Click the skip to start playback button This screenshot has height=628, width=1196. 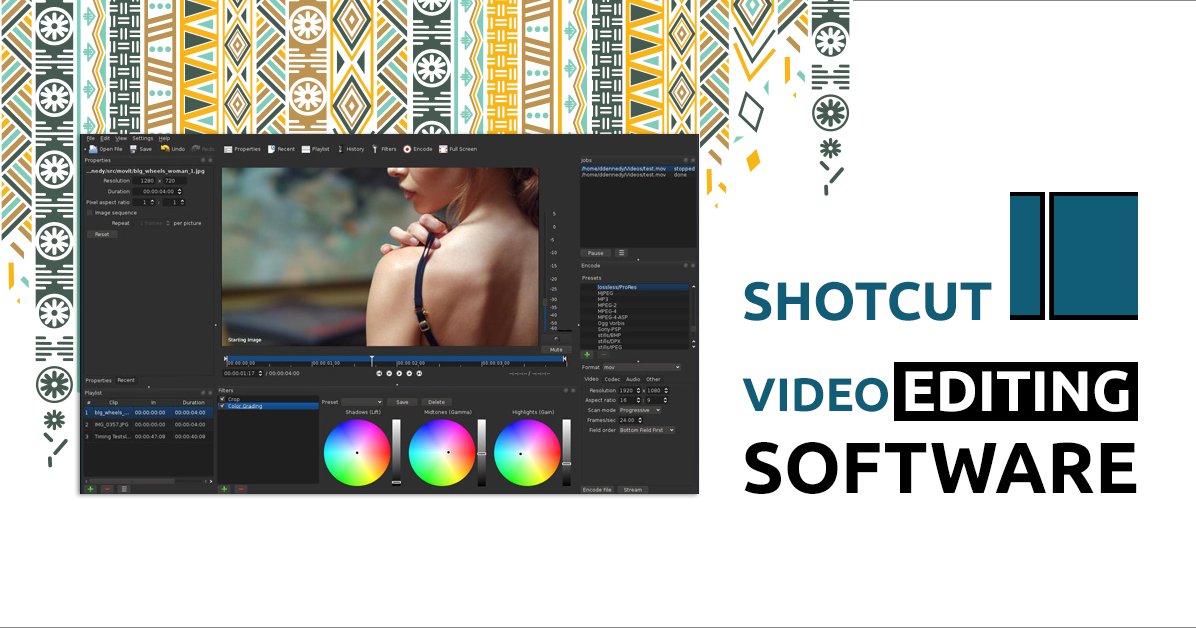pyautogui.click(x=379, y=374)
